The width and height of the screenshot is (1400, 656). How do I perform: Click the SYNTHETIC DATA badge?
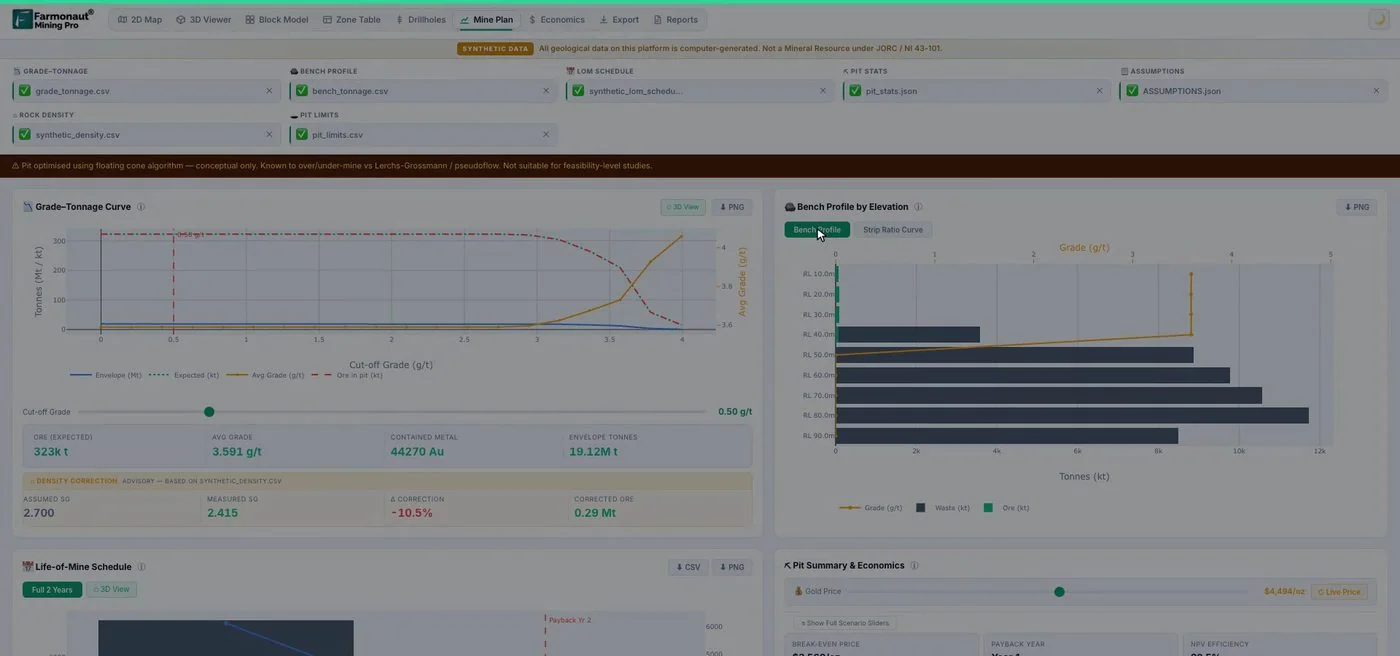pos(496,48)
